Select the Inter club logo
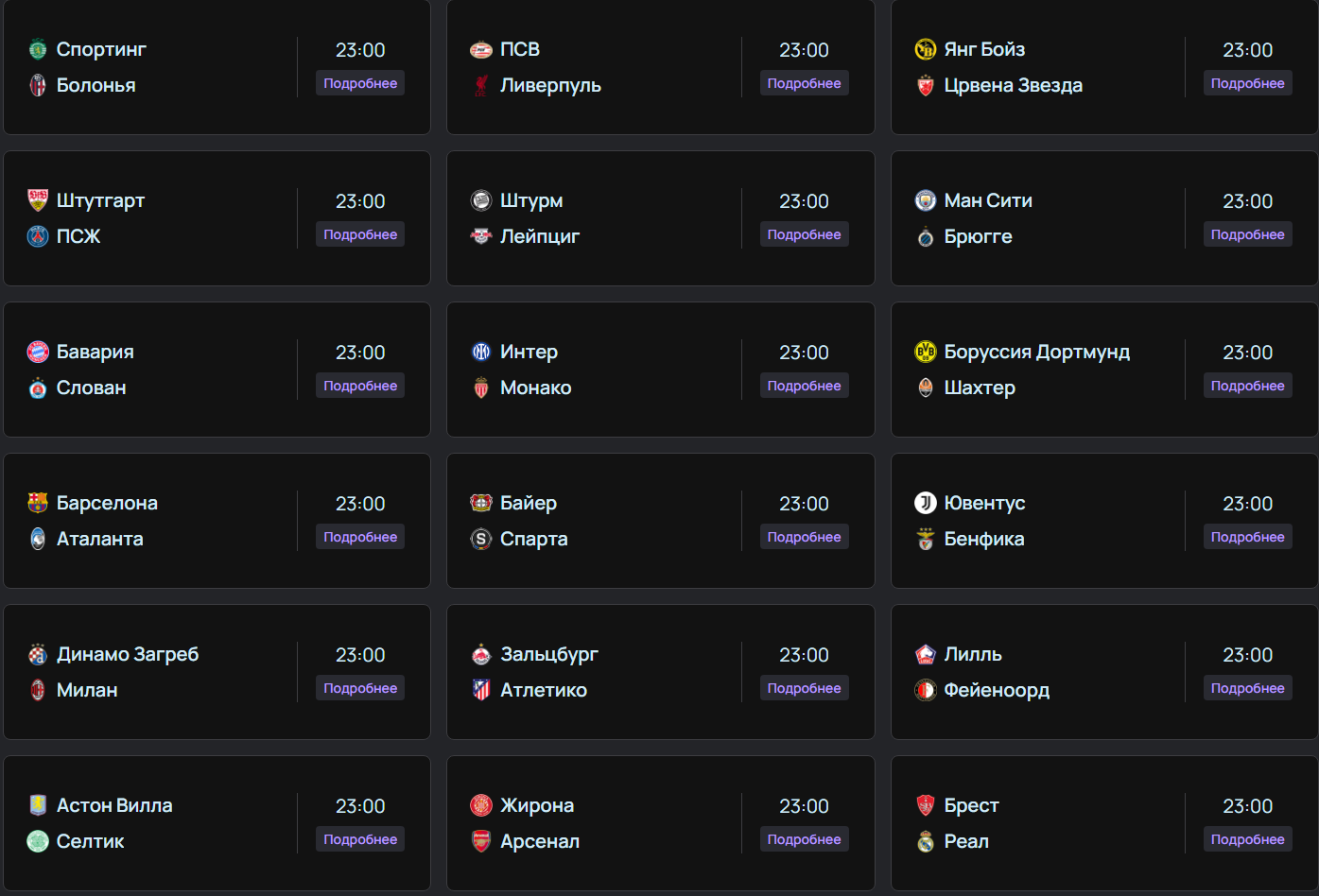1319x896 pixels. click(481, 352)
